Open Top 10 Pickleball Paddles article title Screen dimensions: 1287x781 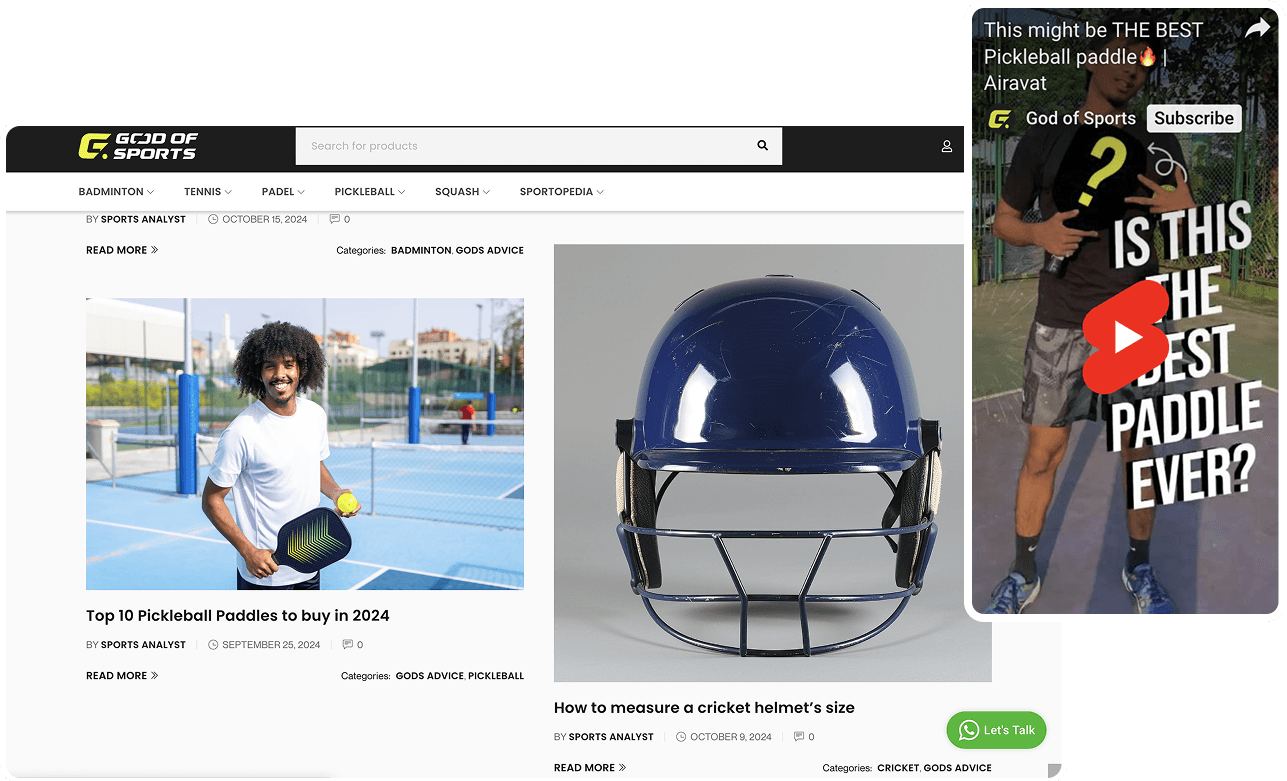coord(238,616)
